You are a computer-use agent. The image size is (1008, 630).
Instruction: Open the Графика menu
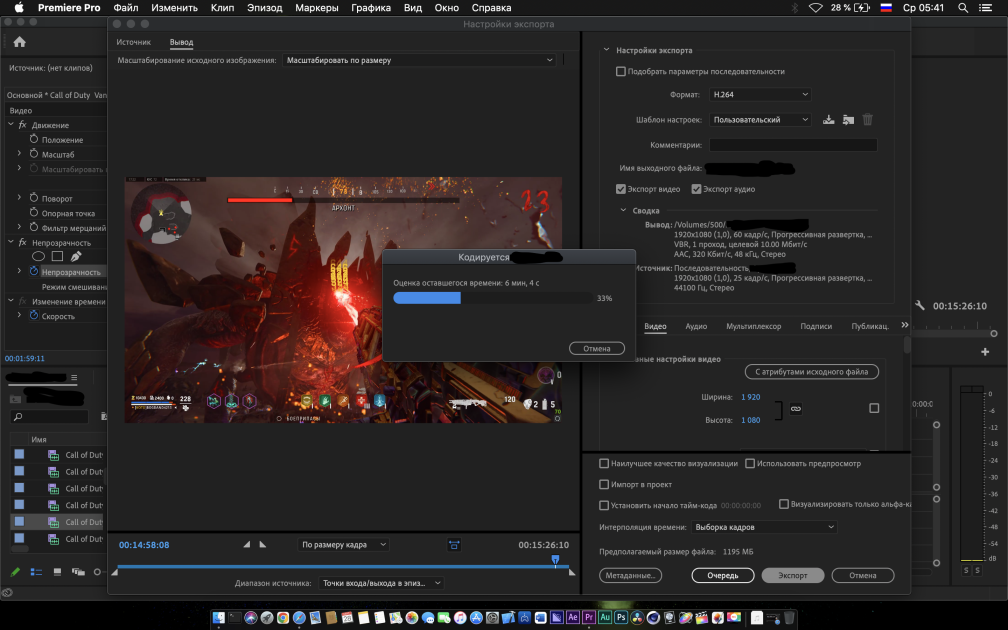click(x=370, y=8)
